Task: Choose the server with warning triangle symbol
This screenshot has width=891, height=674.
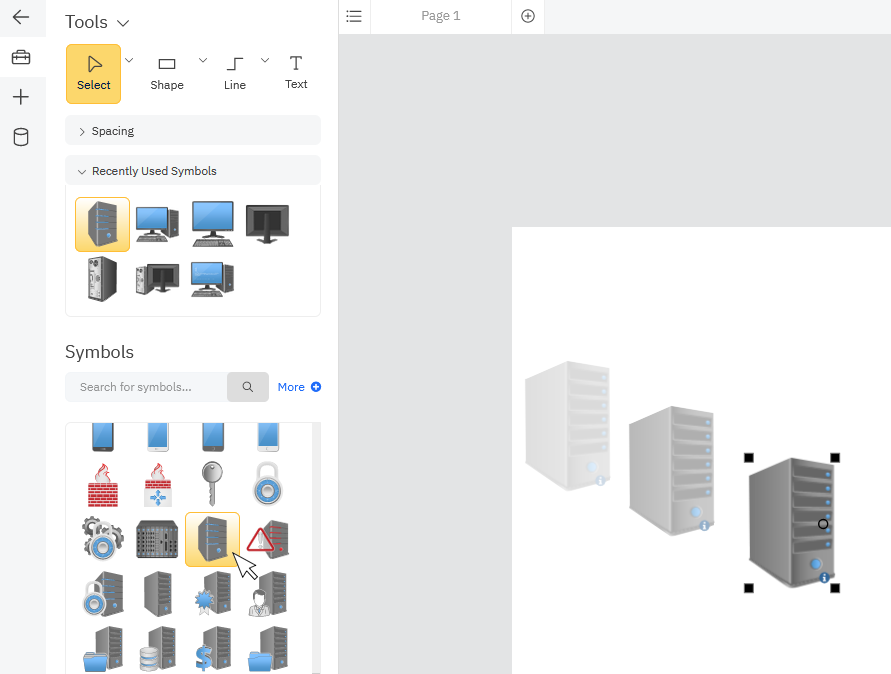Action: pos(266,538)
